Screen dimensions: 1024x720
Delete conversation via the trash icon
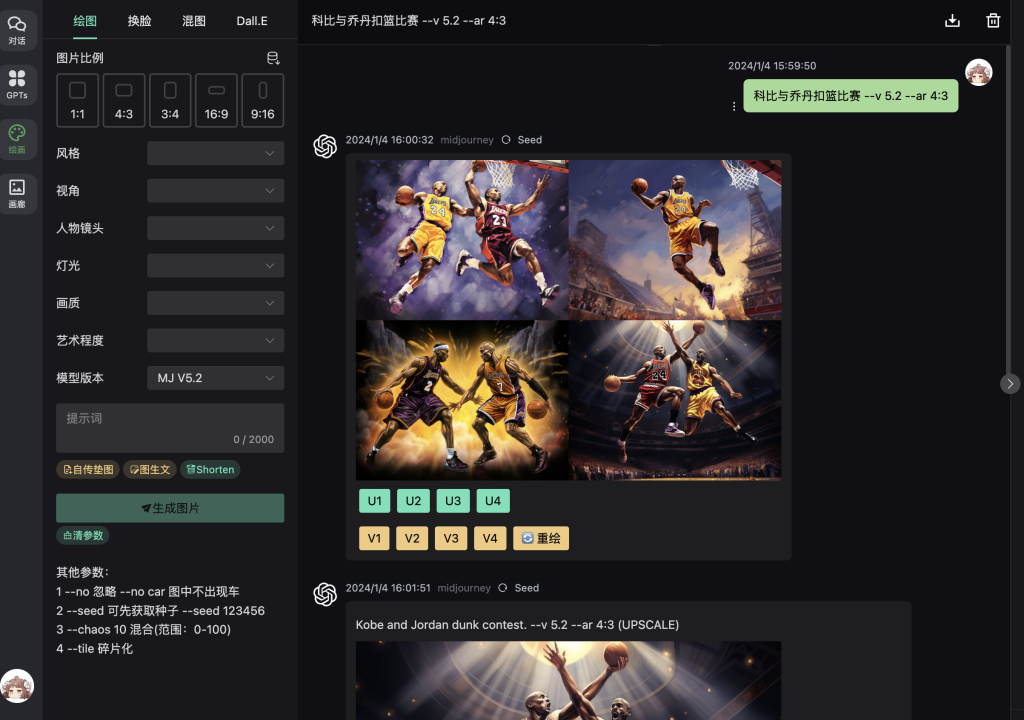[x=993, y=19]
